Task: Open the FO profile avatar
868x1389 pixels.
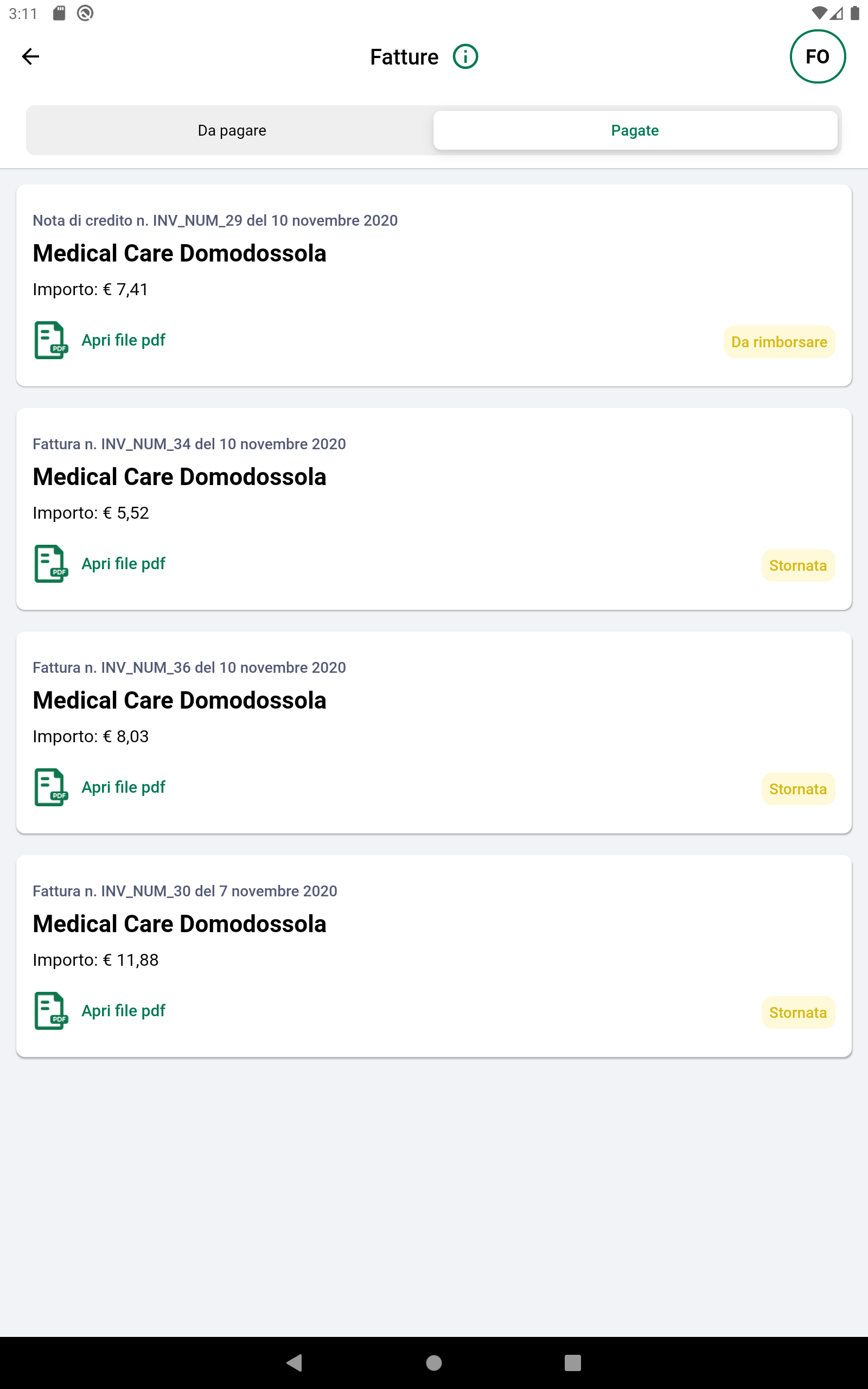Action: [817, 56]
